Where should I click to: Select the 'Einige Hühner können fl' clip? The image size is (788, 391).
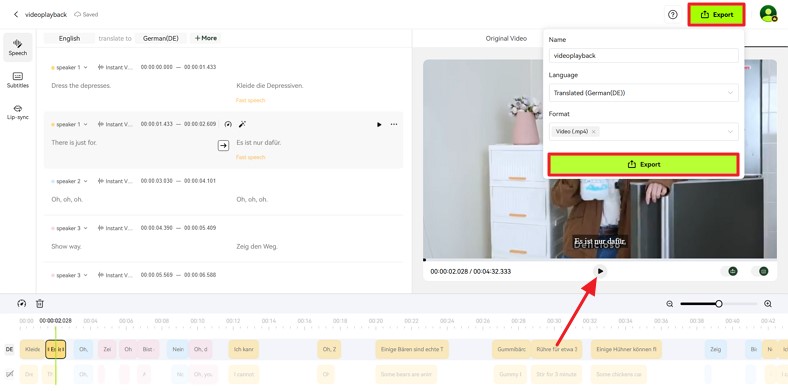tap(626, 349)
